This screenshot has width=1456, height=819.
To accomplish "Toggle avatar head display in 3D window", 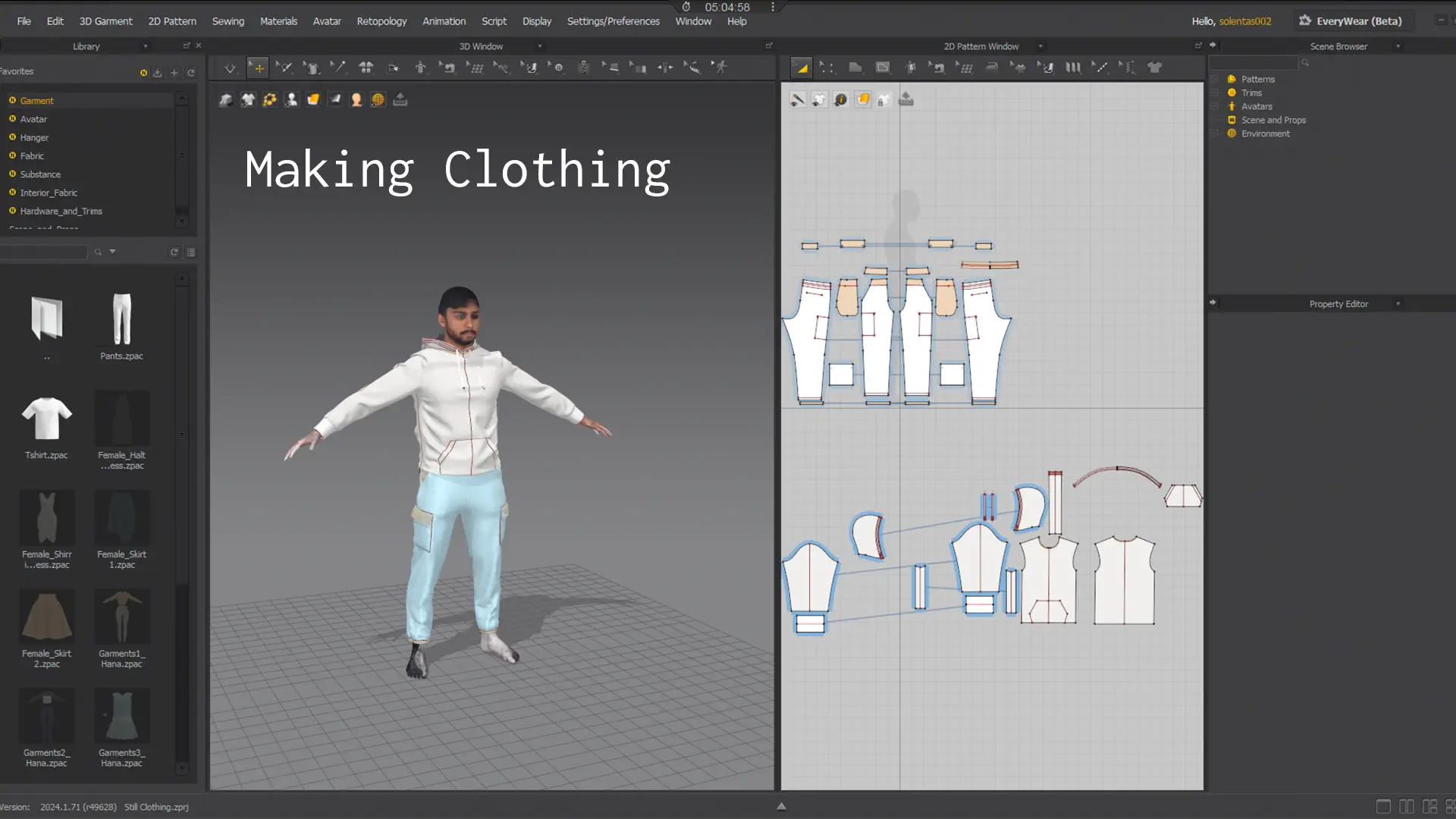I will [356, 99].
